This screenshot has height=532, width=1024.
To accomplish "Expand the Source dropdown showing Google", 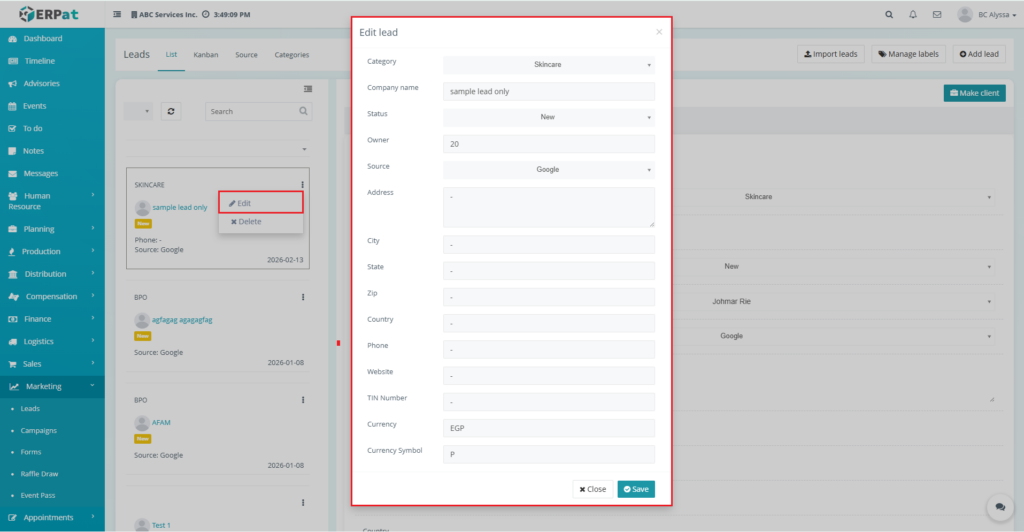I will (x=548, y=170).
